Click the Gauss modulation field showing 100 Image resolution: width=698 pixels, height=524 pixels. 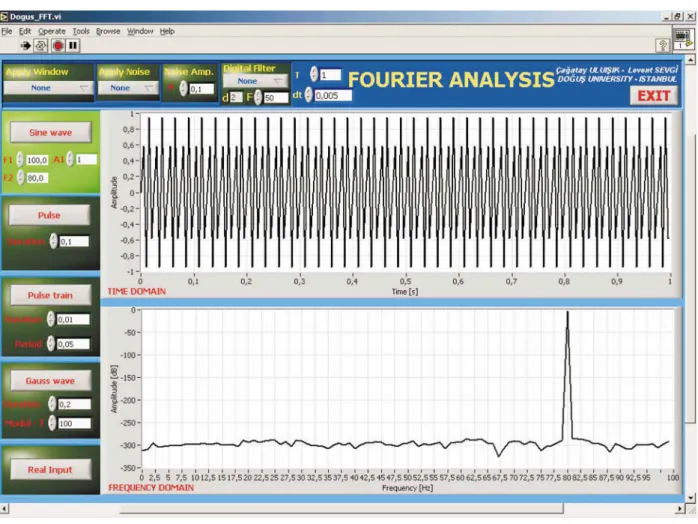pyautogui.click(x=74, y=423)
